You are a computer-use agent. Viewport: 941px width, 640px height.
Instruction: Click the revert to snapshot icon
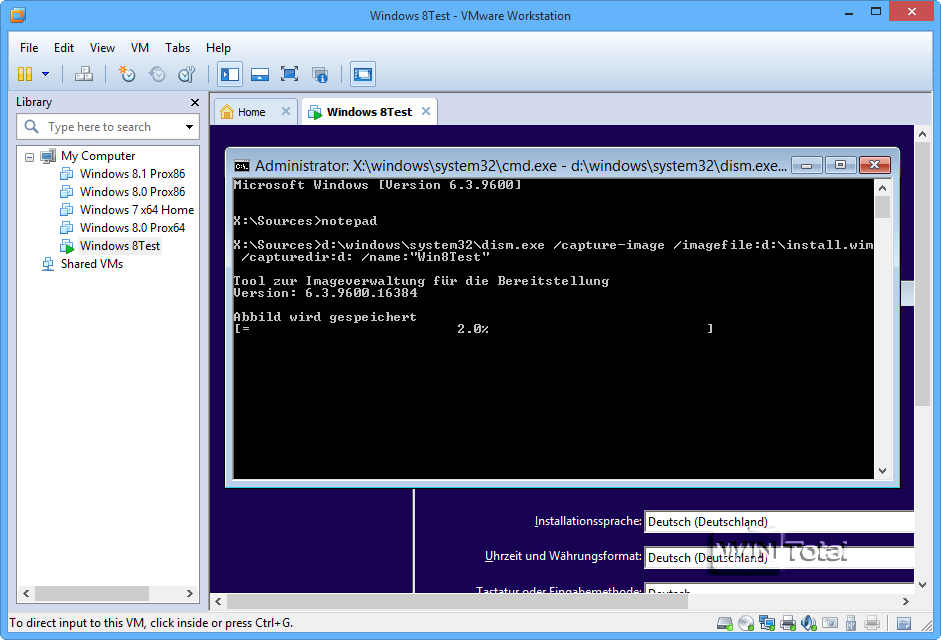click(x=157, y=74)
